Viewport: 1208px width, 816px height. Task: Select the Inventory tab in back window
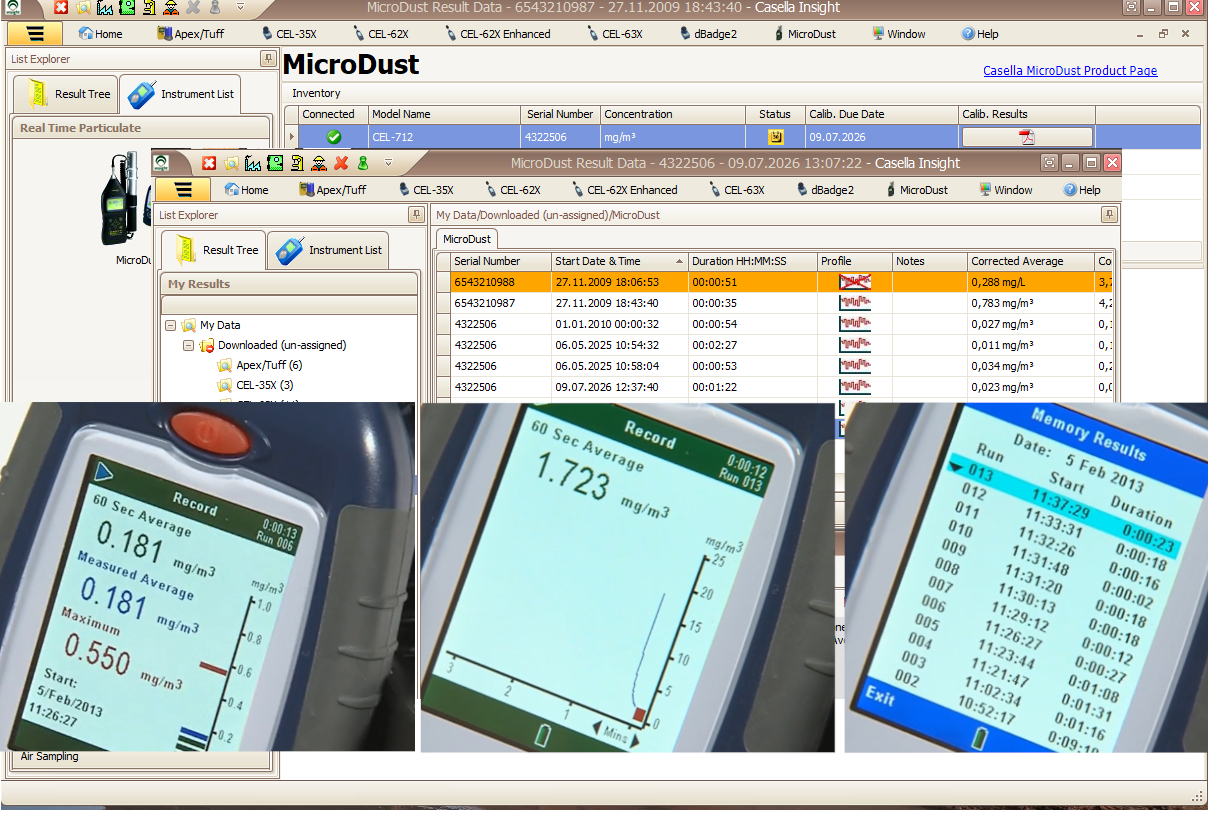pyautogui.click(x=316, y=93)
